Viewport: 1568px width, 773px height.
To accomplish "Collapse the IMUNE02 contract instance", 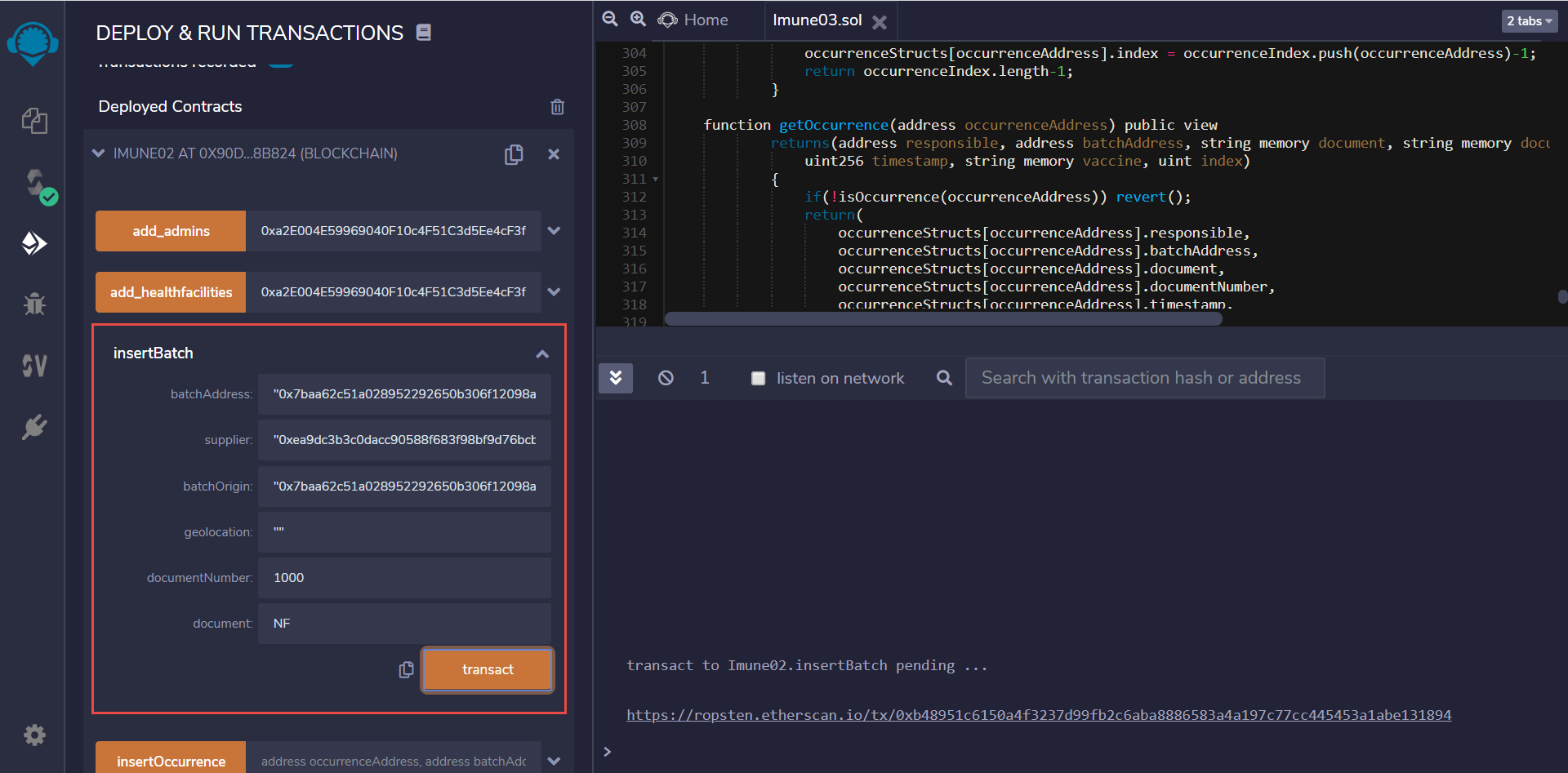I will pos(99,153).
